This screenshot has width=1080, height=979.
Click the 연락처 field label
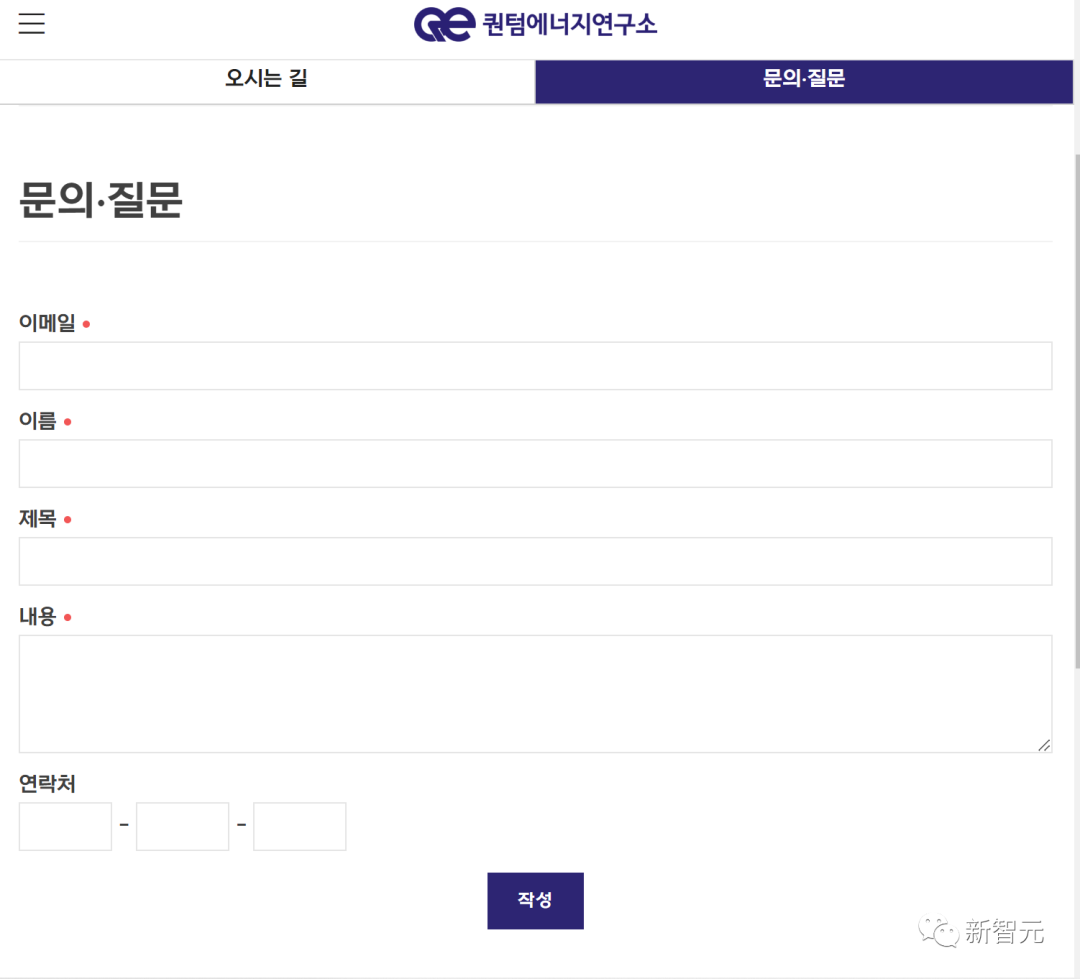pyautogui.click(x=47, y=783)
